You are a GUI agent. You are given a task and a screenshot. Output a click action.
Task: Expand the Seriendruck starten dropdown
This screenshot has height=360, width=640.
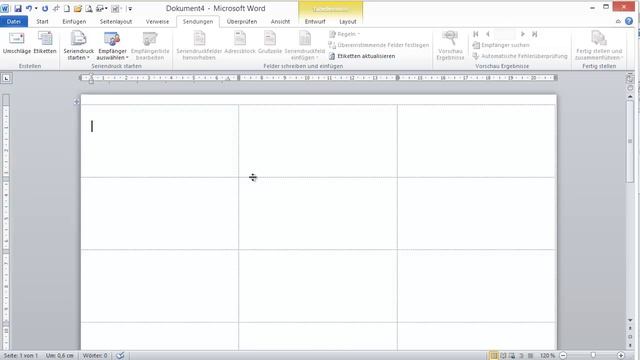(78, 46)
